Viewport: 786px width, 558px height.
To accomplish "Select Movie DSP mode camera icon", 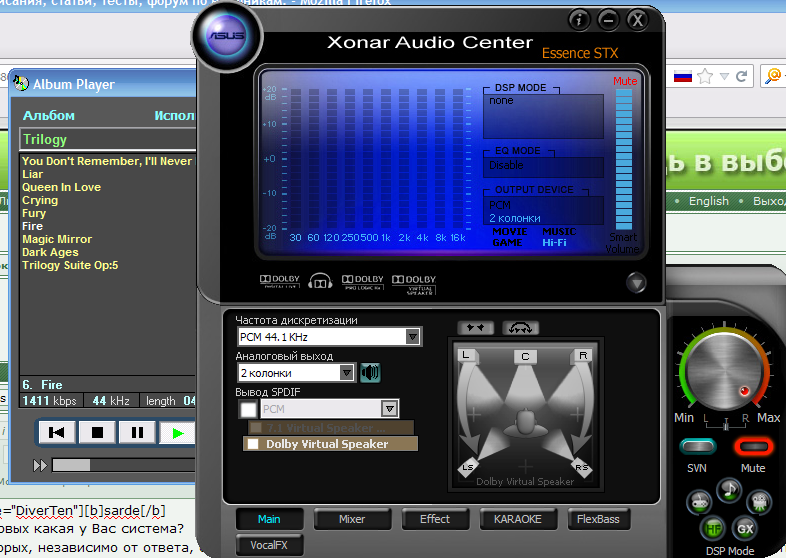I will point(759,501).
